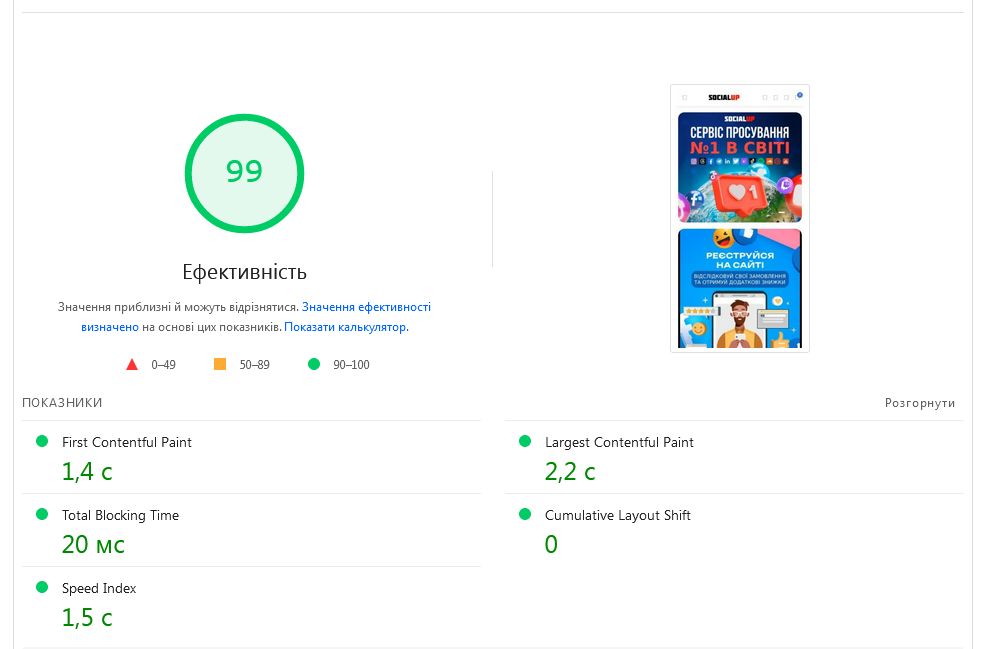This screenshot has height=649, width=987.
Task: Open the Значення ефективності визначено link
Action: (x=366, y=307)
